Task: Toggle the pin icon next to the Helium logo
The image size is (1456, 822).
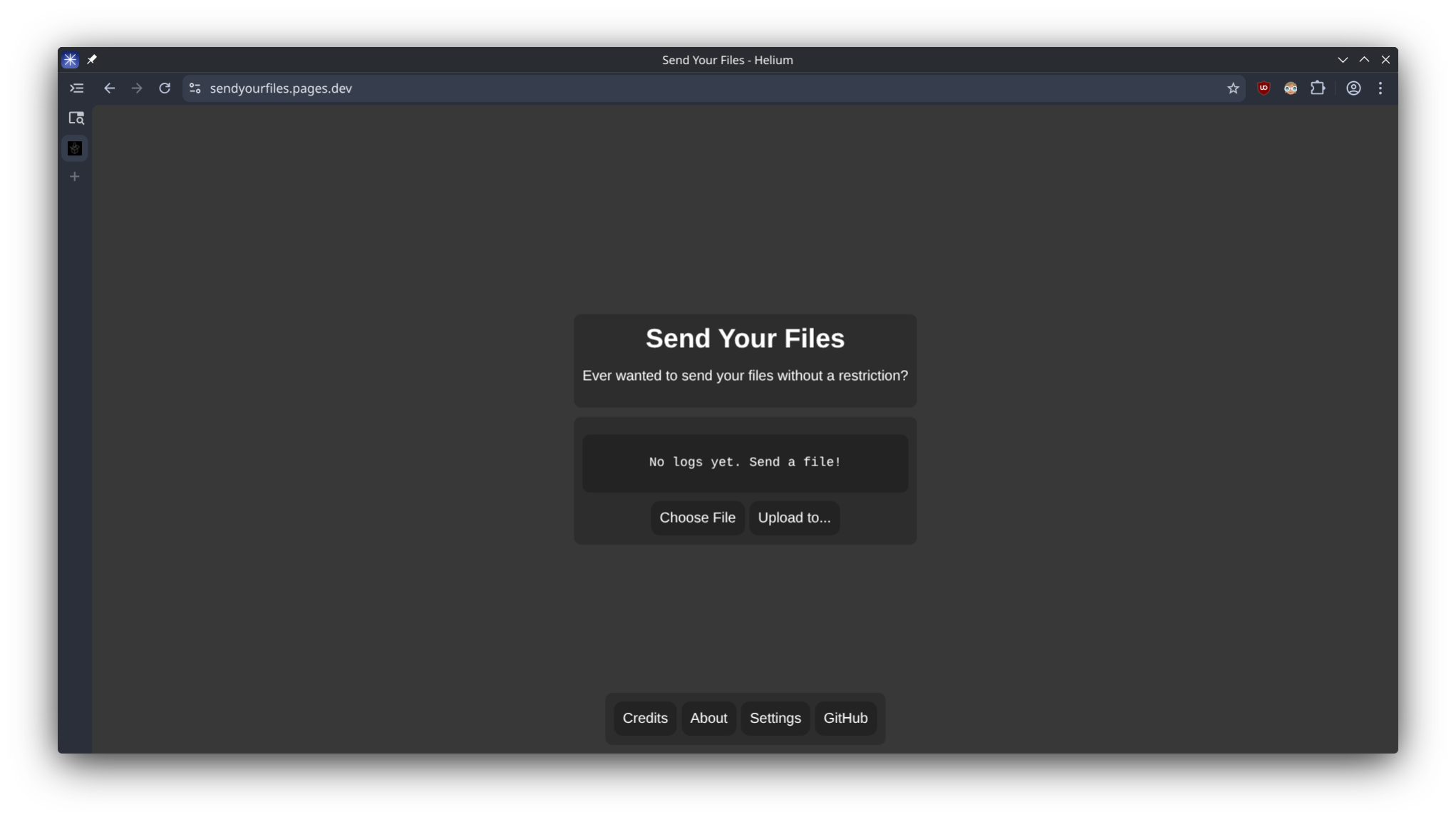Action: [92, 59]
